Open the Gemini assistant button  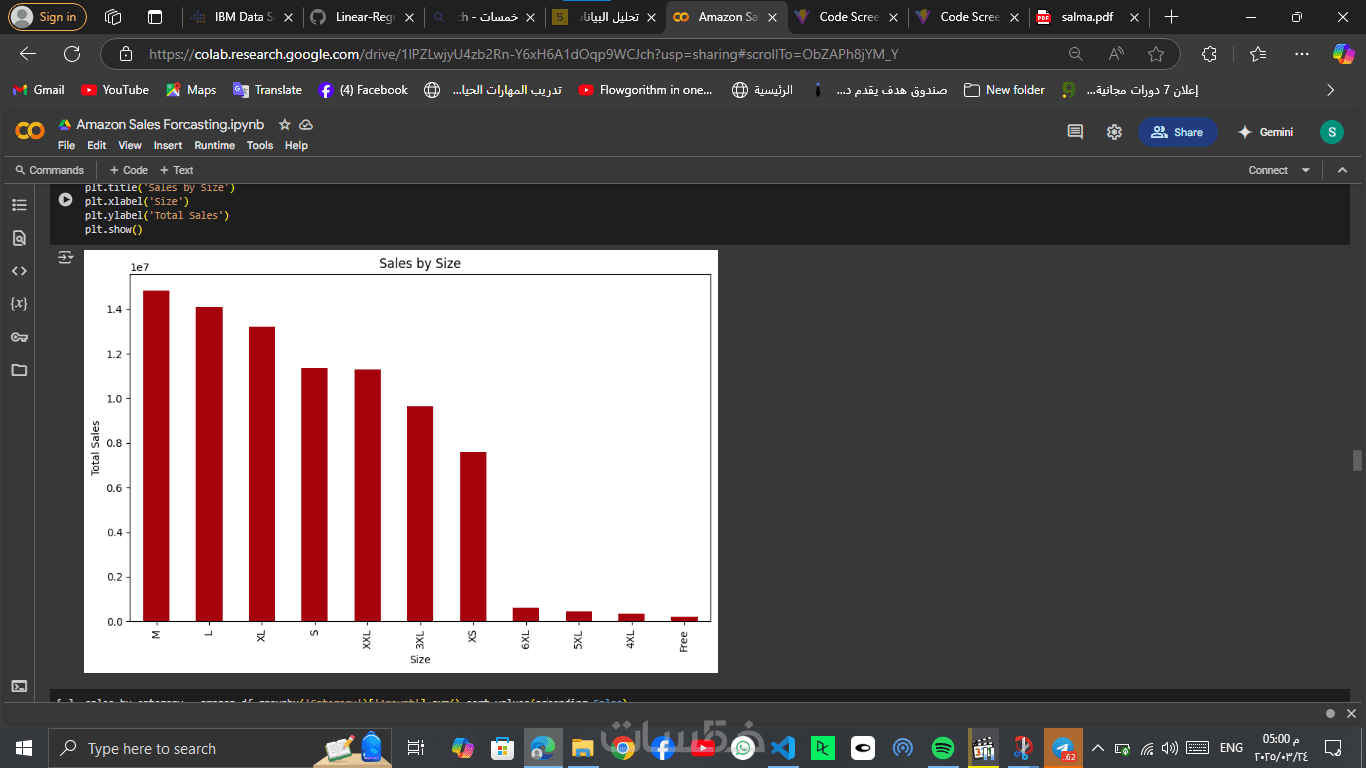(1265, 132)
